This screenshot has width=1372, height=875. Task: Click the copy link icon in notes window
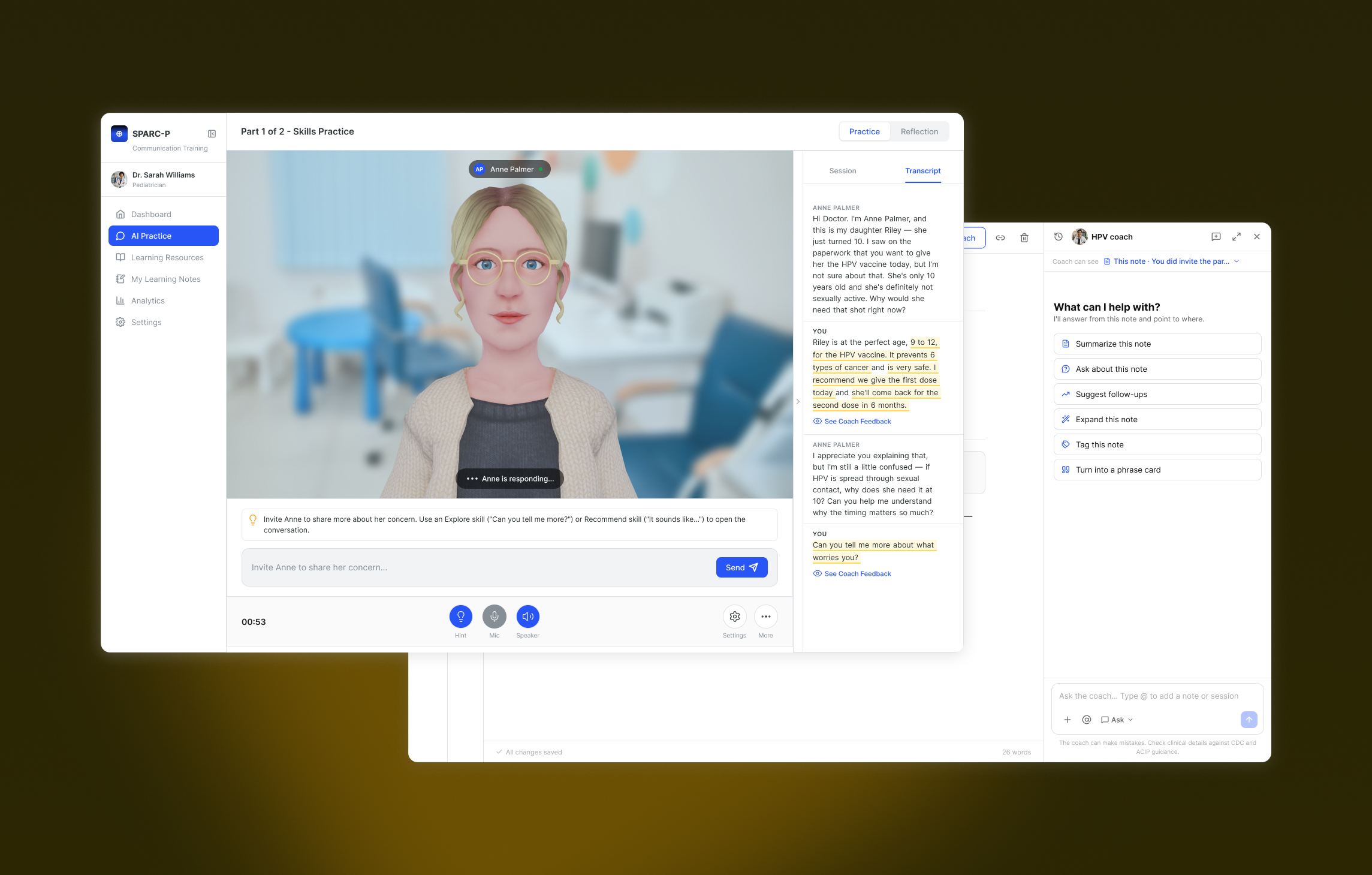1000,237
